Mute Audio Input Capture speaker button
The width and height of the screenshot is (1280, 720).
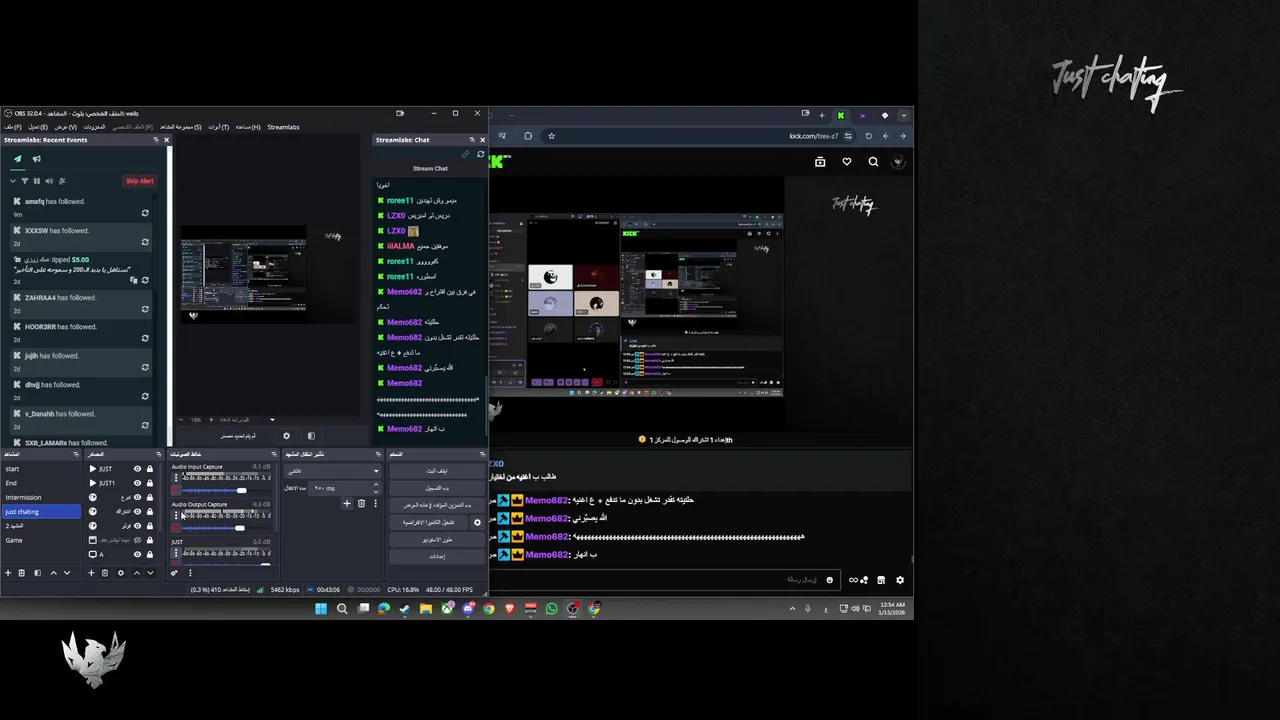176,490
